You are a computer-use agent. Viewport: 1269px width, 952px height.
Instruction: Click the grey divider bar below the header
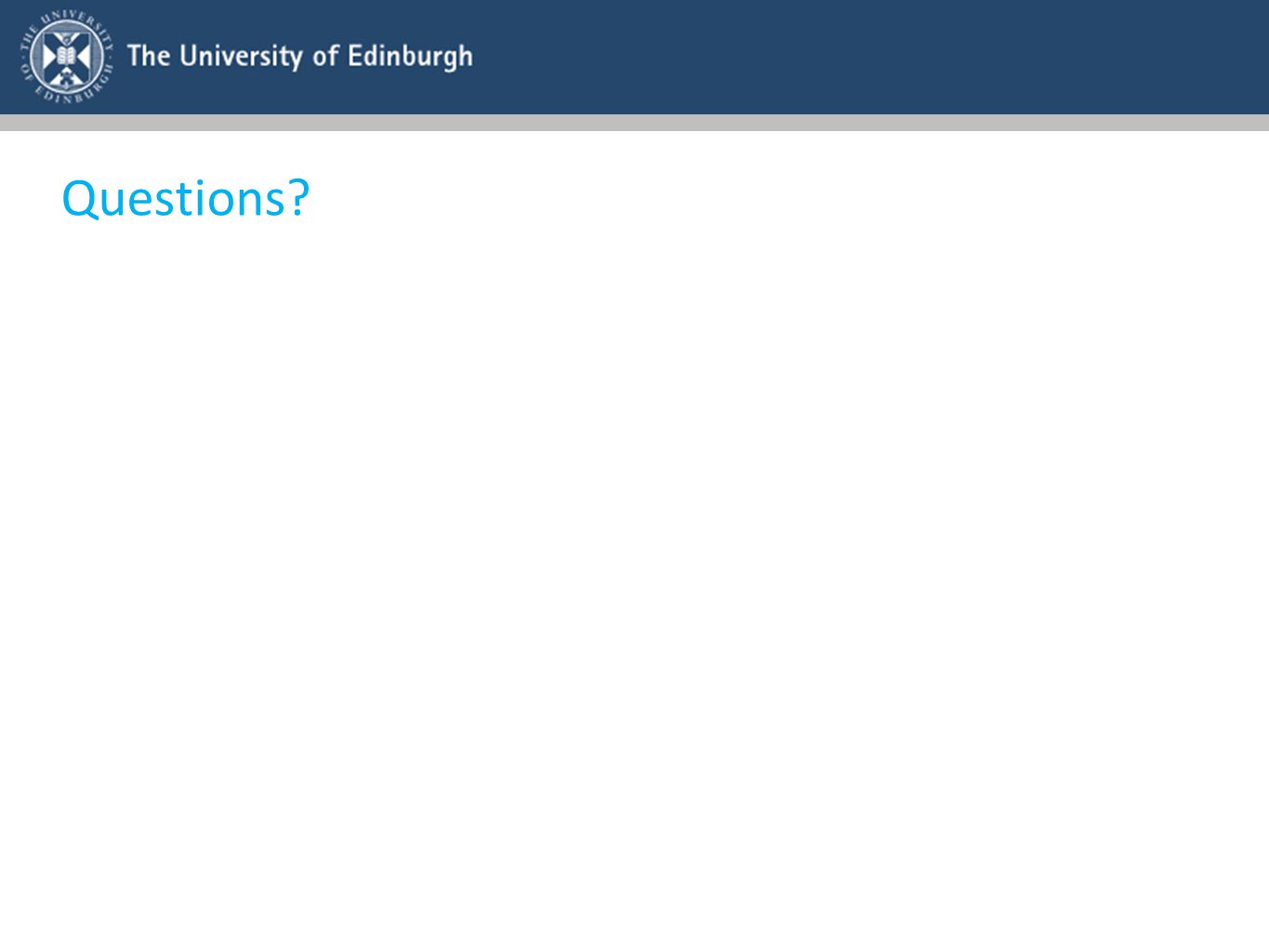(634, 123)
